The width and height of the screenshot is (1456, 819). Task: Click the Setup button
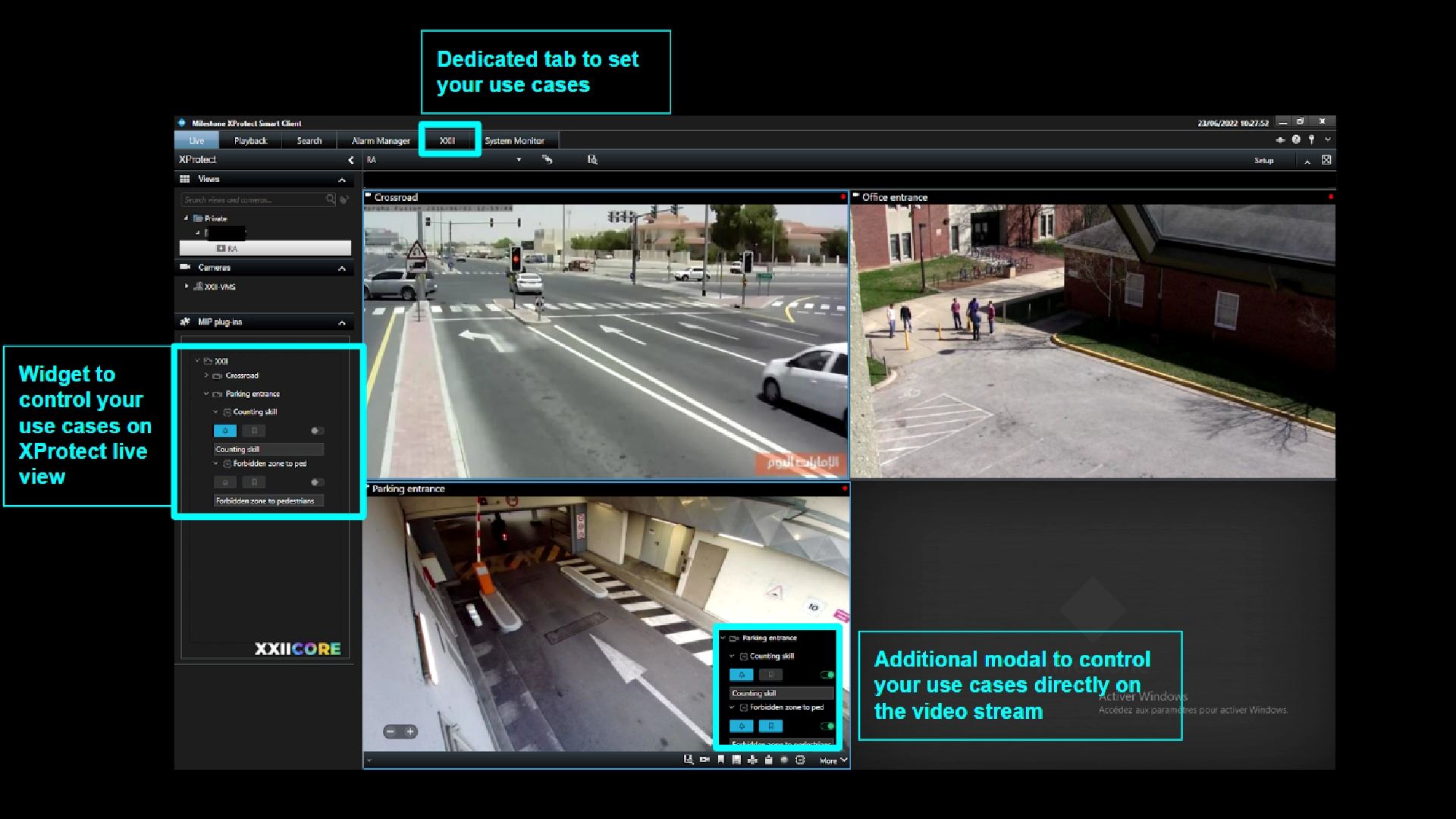(x=1263, y=161)
